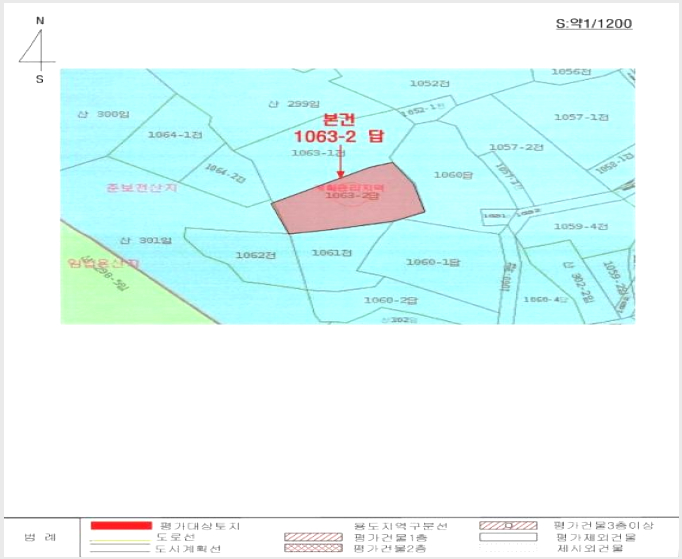This screenshot has height=559, width=682.
Task: Click the 범 례 legend heading
Action: [40, 537]
